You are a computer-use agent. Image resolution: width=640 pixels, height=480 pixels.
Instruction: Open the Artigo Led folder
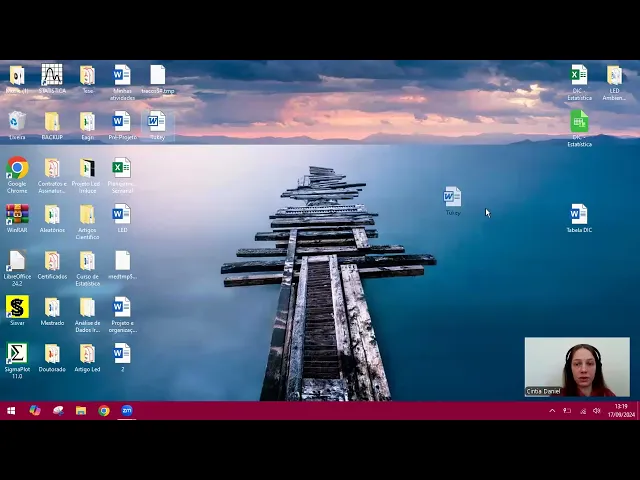[x=87, y=358]
